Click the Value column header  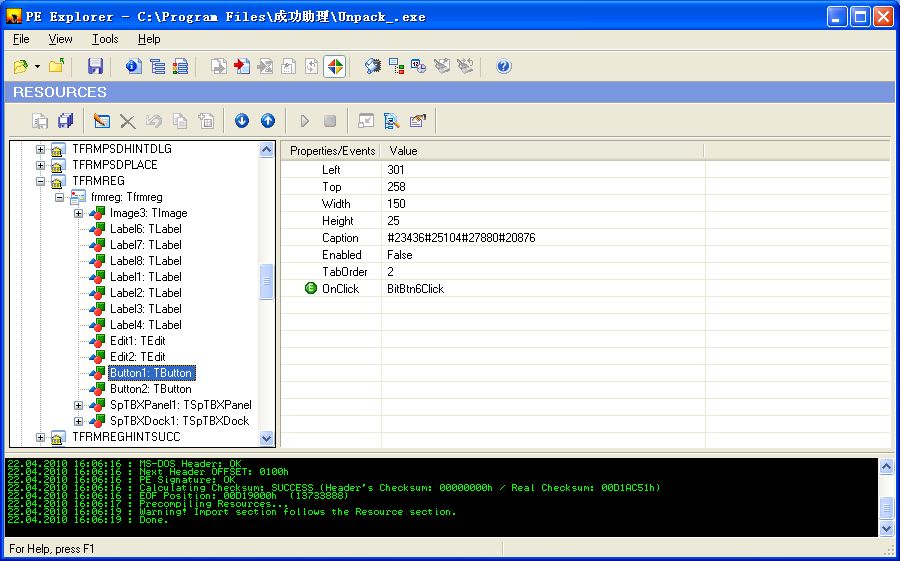pyautogui.click(x=542, y=151)
